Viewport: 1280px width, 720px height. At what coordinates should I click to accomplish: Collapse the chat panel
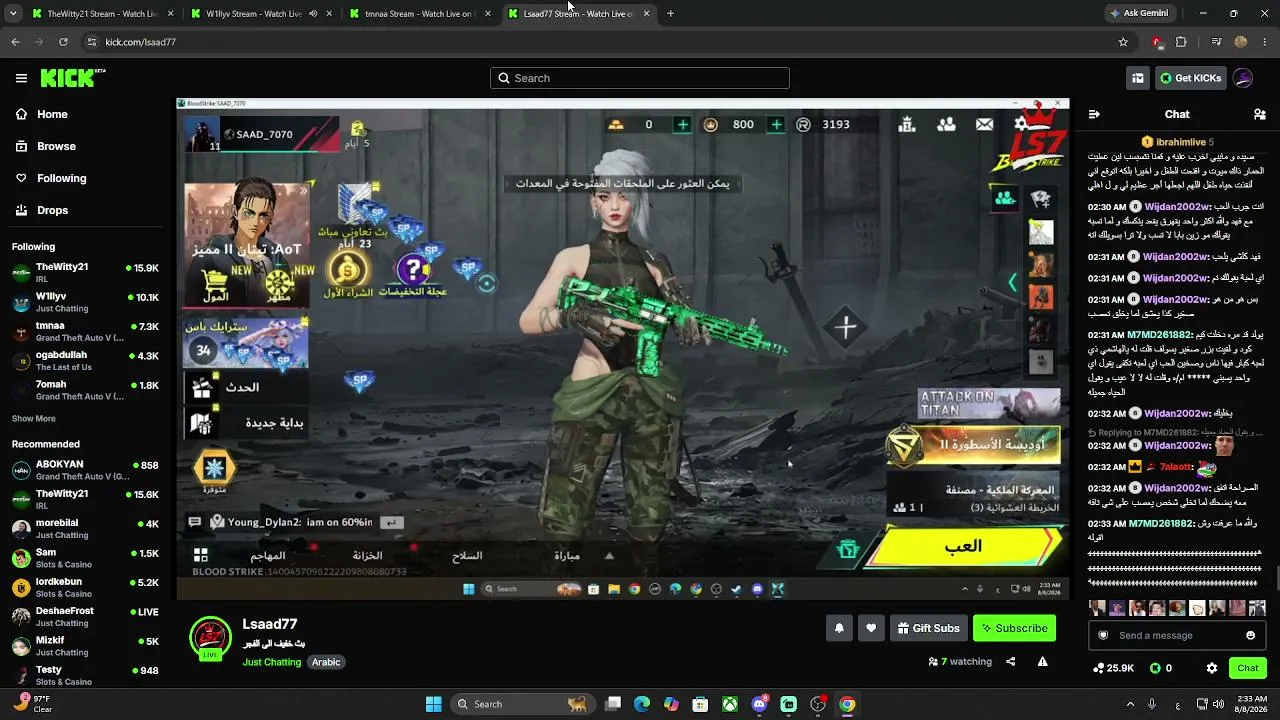[x=1094, y=114]
